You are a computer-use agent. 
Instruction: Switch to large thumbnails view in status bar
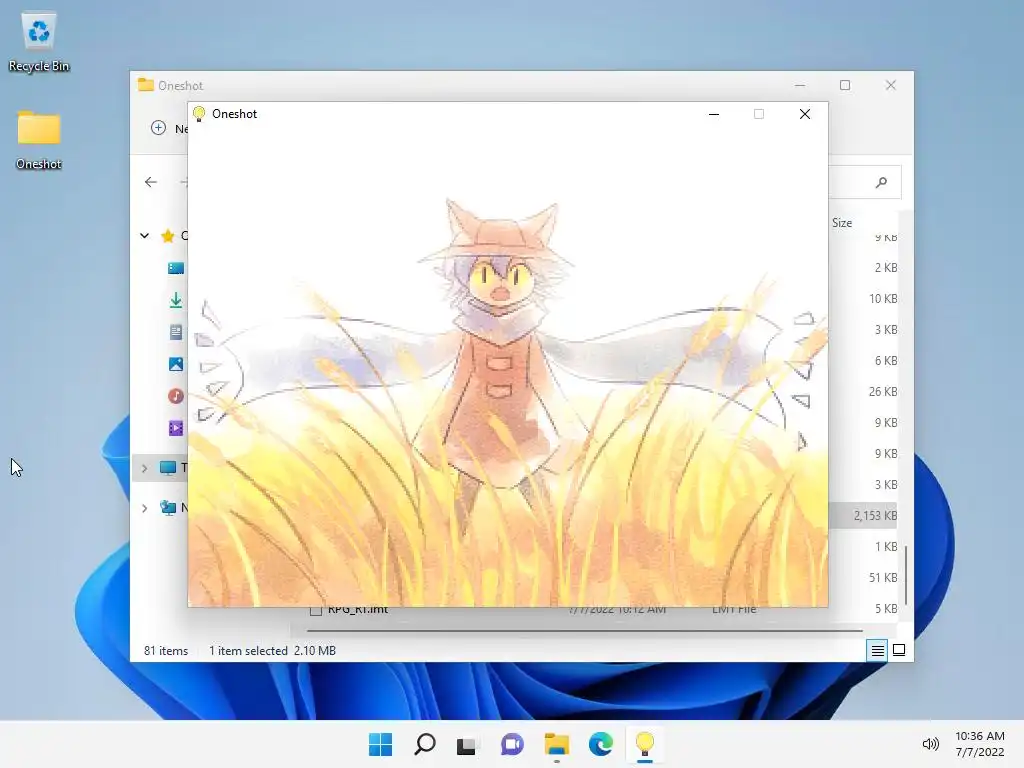899,650
